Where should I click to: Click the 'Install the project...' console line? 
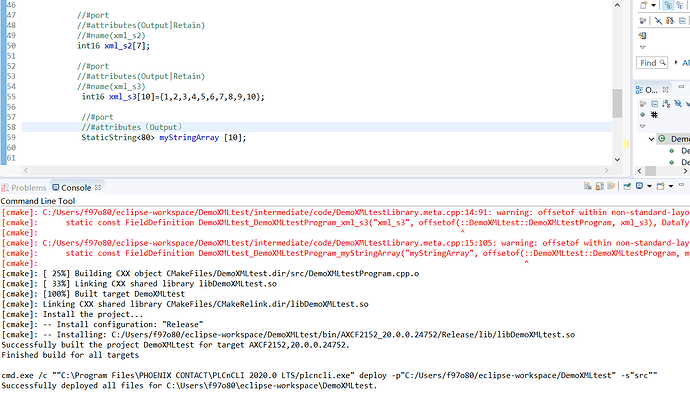[73, 314]
